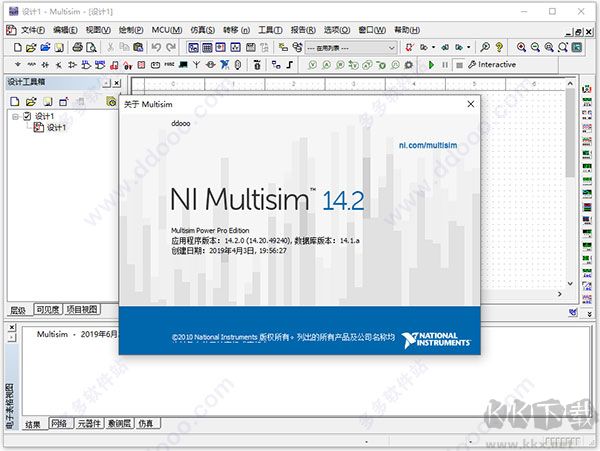Viewport: 600px width, 451px height.
Task: Switch to the 可见度 tab
Action: tap(48, 310)
